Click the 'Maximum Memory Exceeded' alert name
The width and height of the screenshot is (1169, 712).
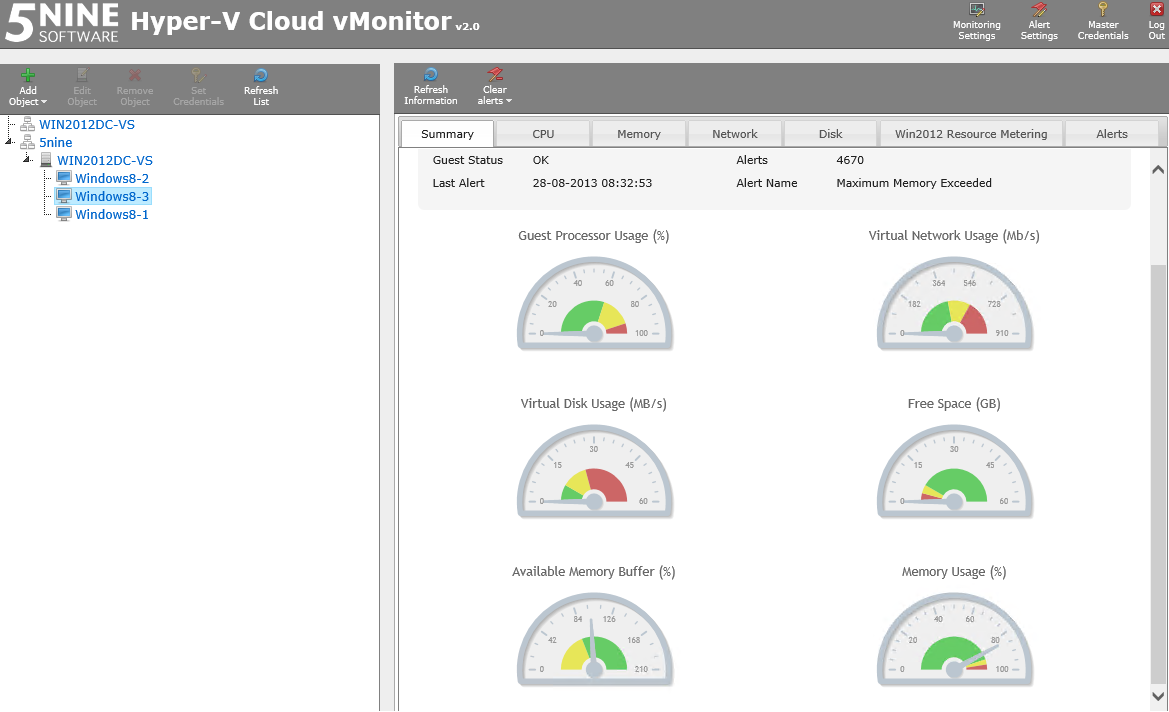pyautogui.click(x=914, y=183)
